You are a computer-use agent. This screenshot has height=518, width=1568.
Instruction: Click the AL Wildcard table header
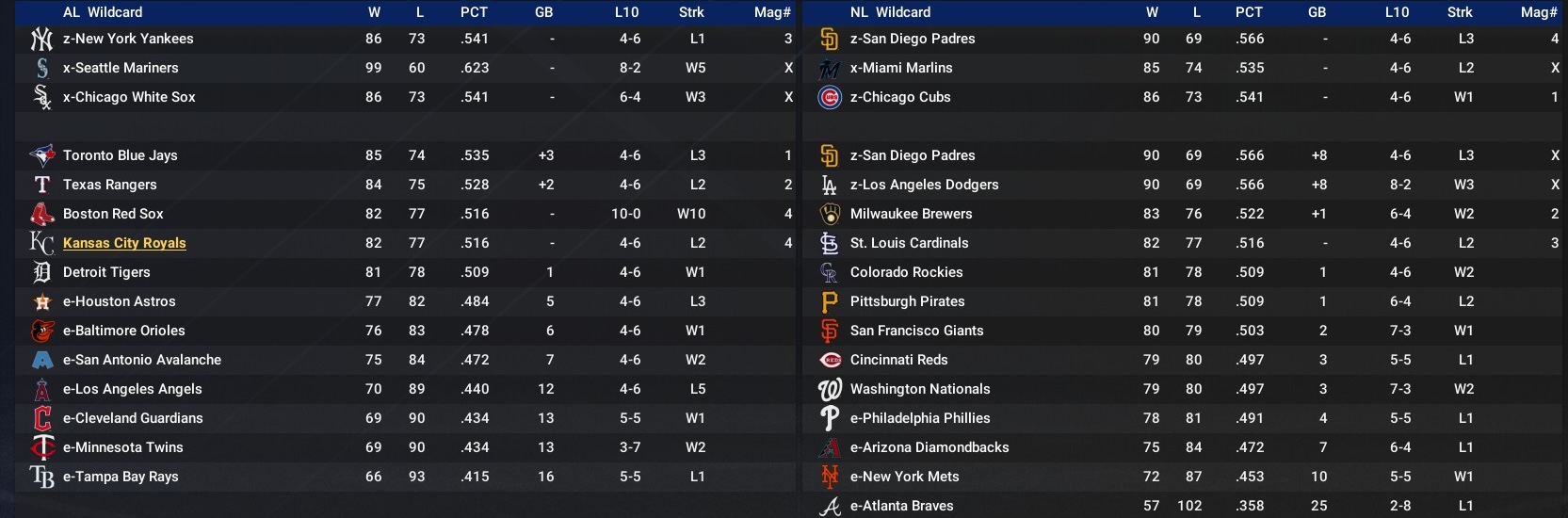point(103,12)
